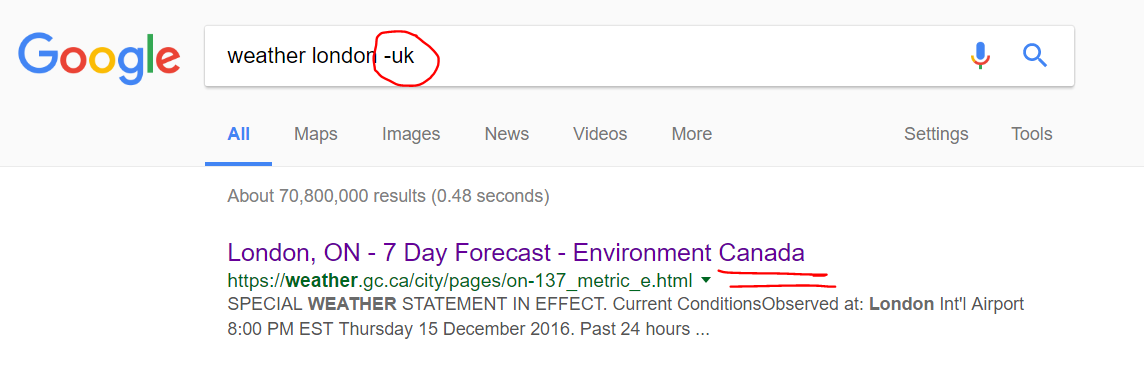Open the Images tab
Screen dimensions: 1144x366
point(411,134)
